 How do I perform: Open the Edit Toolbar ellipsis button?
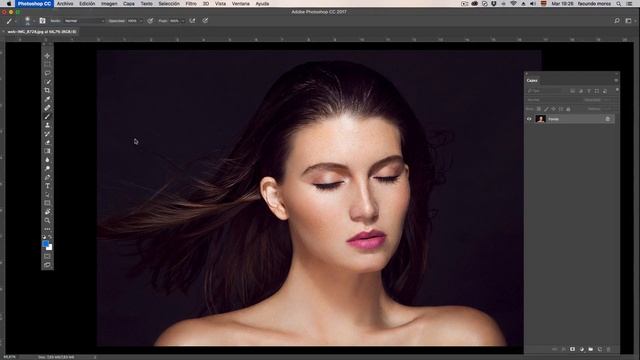click(x=47, y=229)
